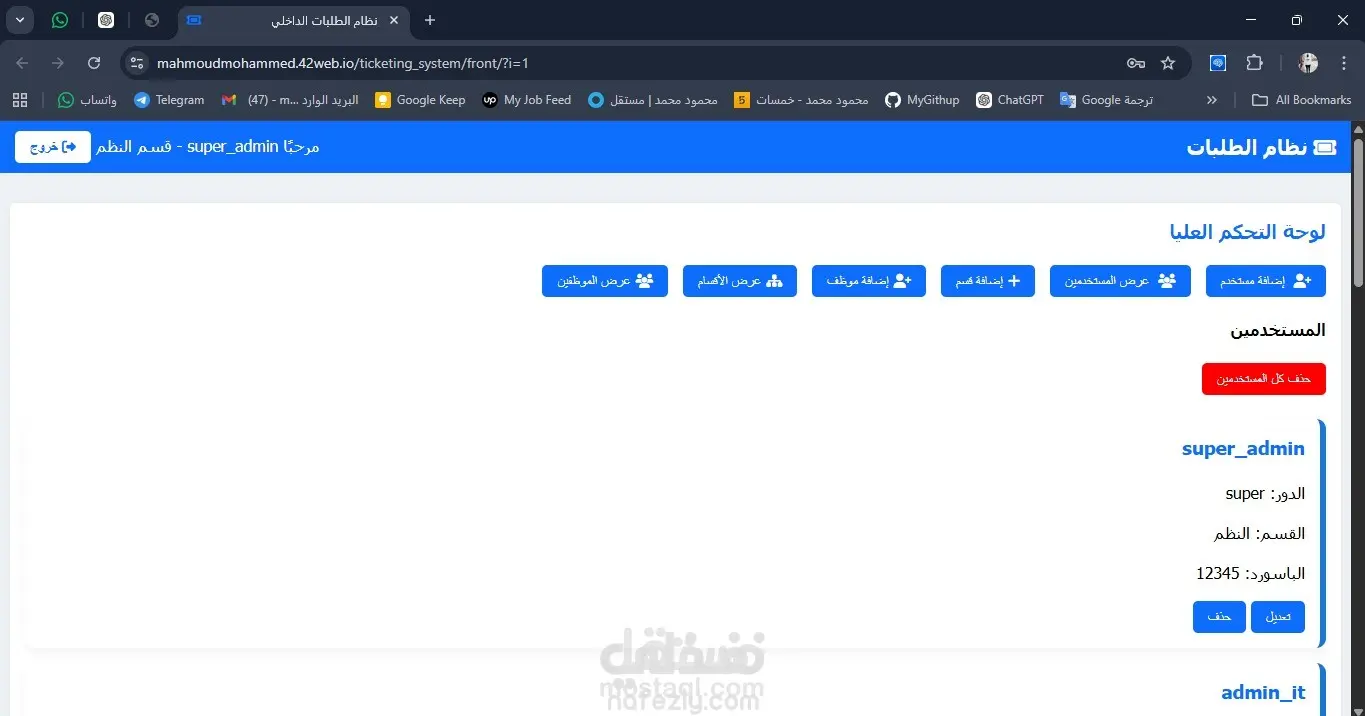Click the إضافة قسم button
This screenshot has height=716, width=1365.
(x=988, y=281)
